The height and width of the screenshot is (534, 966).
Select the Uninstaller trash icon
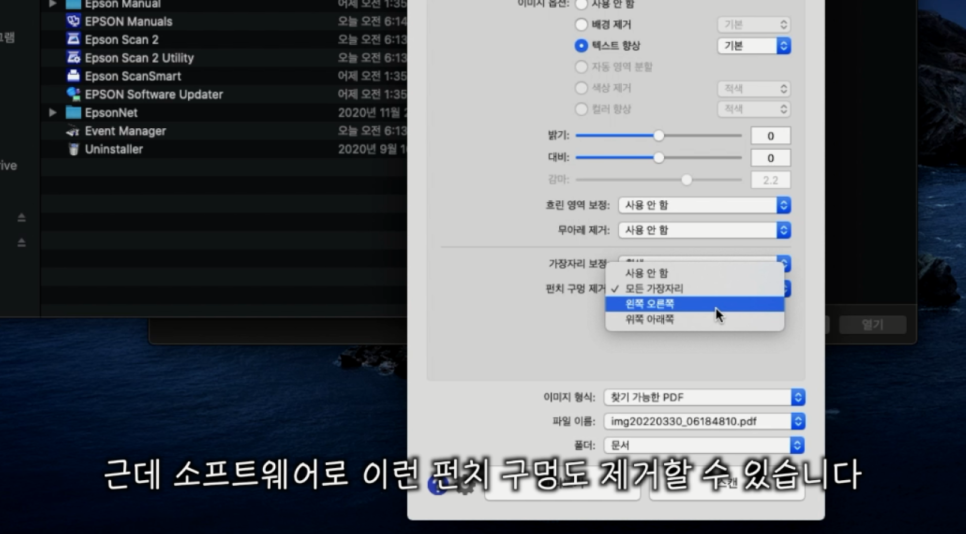coord(73,149)
